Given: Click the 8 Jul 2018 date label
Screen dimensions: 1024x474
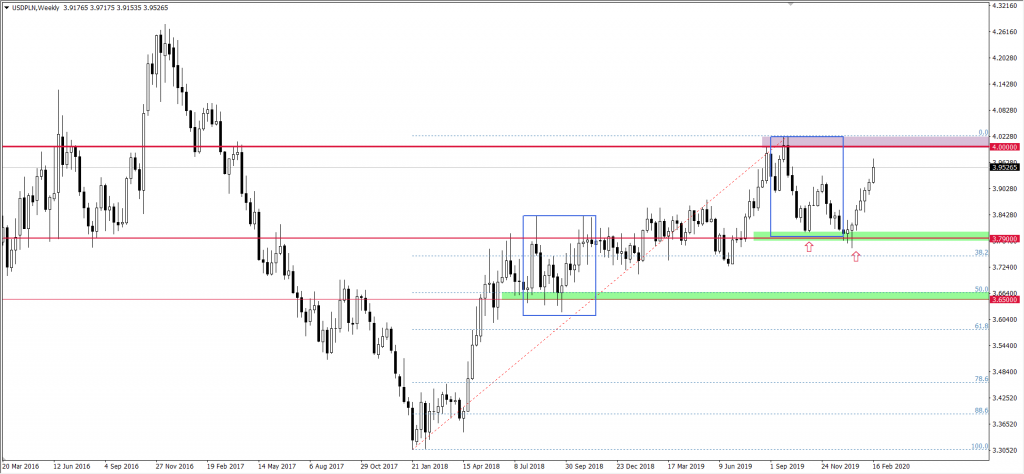Looking at the screenshot, I should [529, 467].
